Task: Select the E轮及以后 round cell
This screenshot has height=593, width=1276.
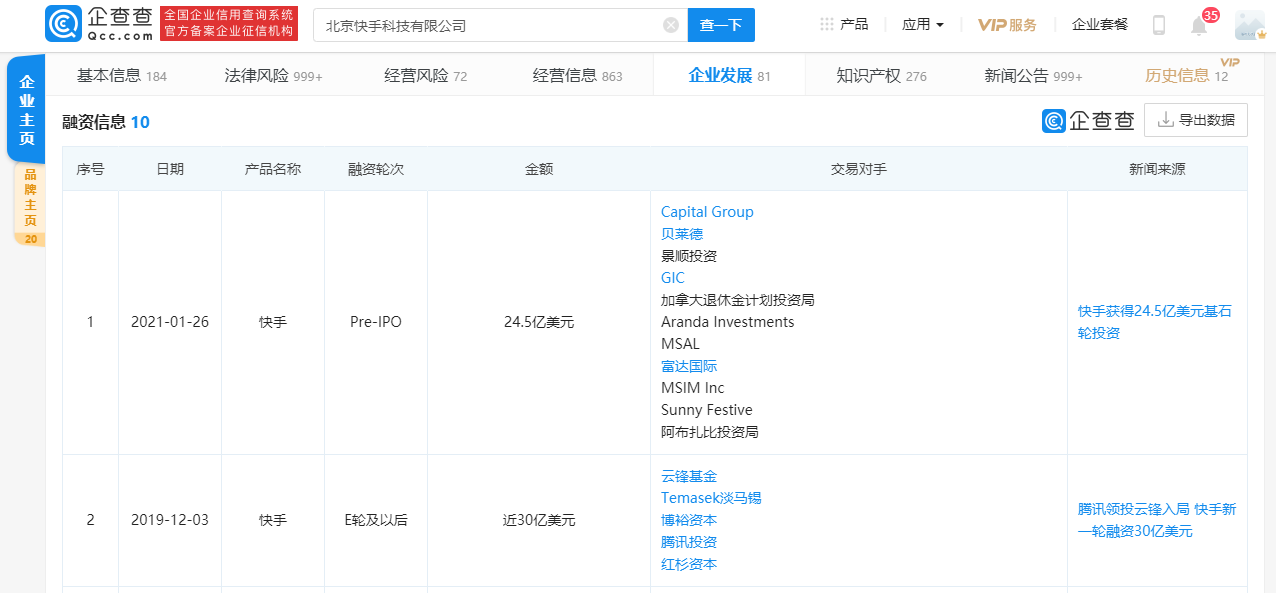Action: [376, 520]
